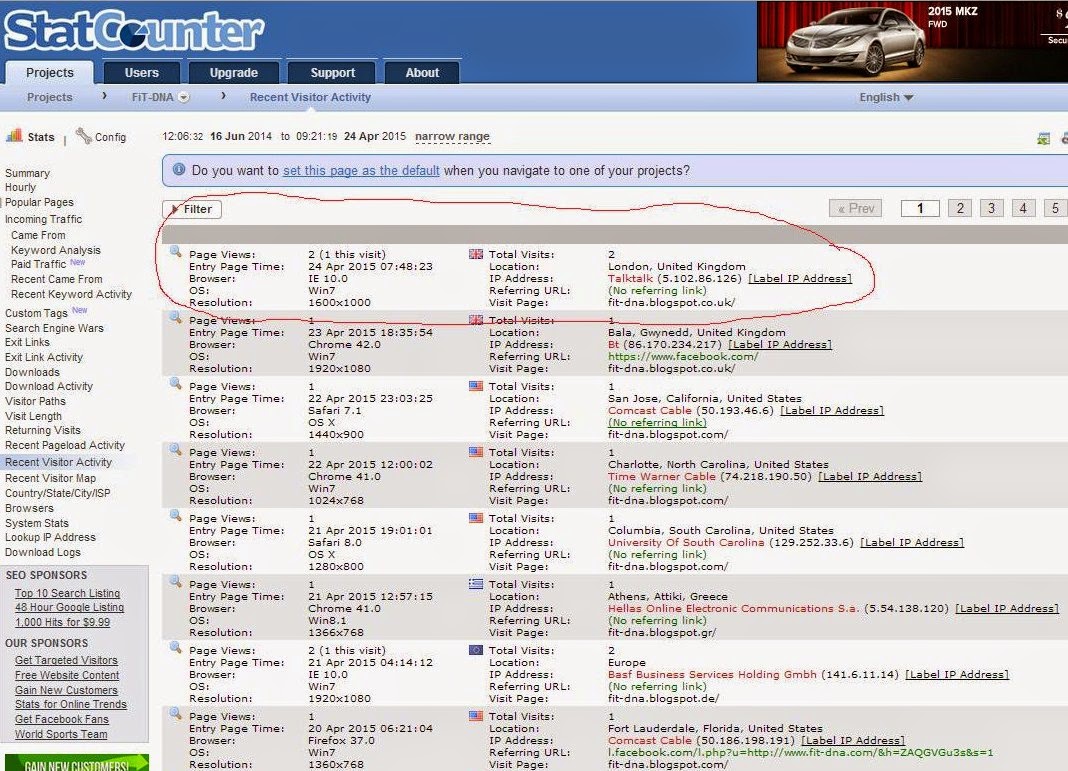Label IP Address for Bt 86.170.234.217

point(781,345)
